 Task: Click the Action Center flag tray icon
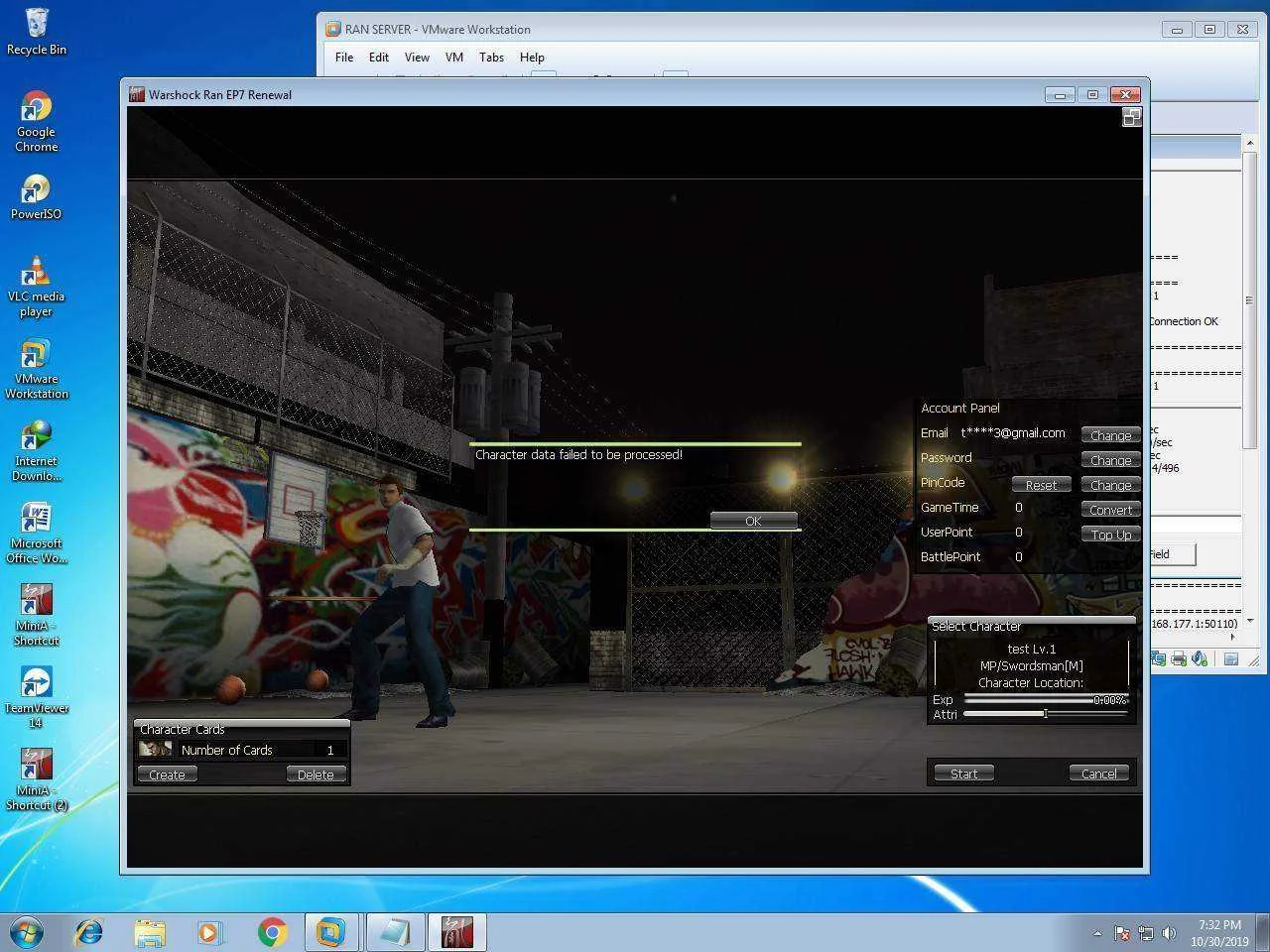tap(1122, 933)
